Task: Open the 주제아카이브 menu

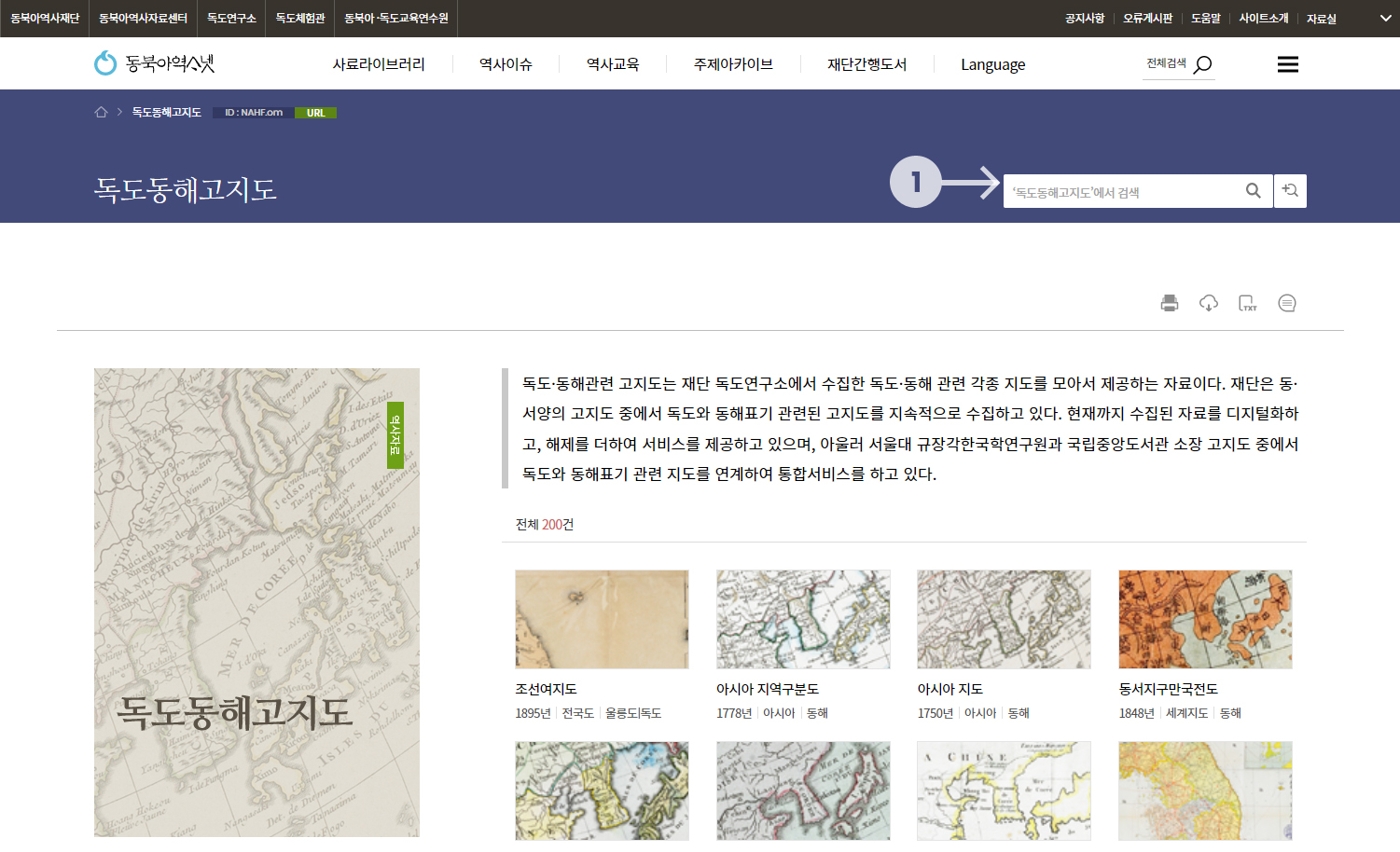Action: point(733,64)
